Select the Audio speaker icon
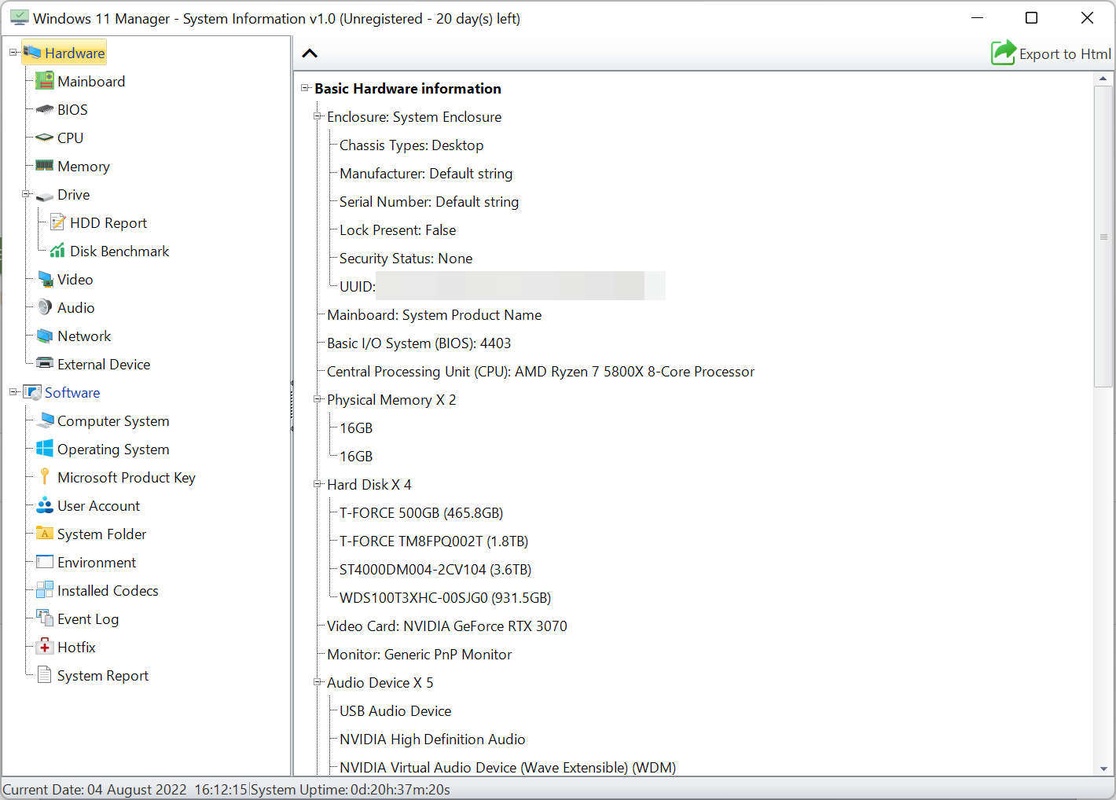The image size is (1116, 800). 44,308
